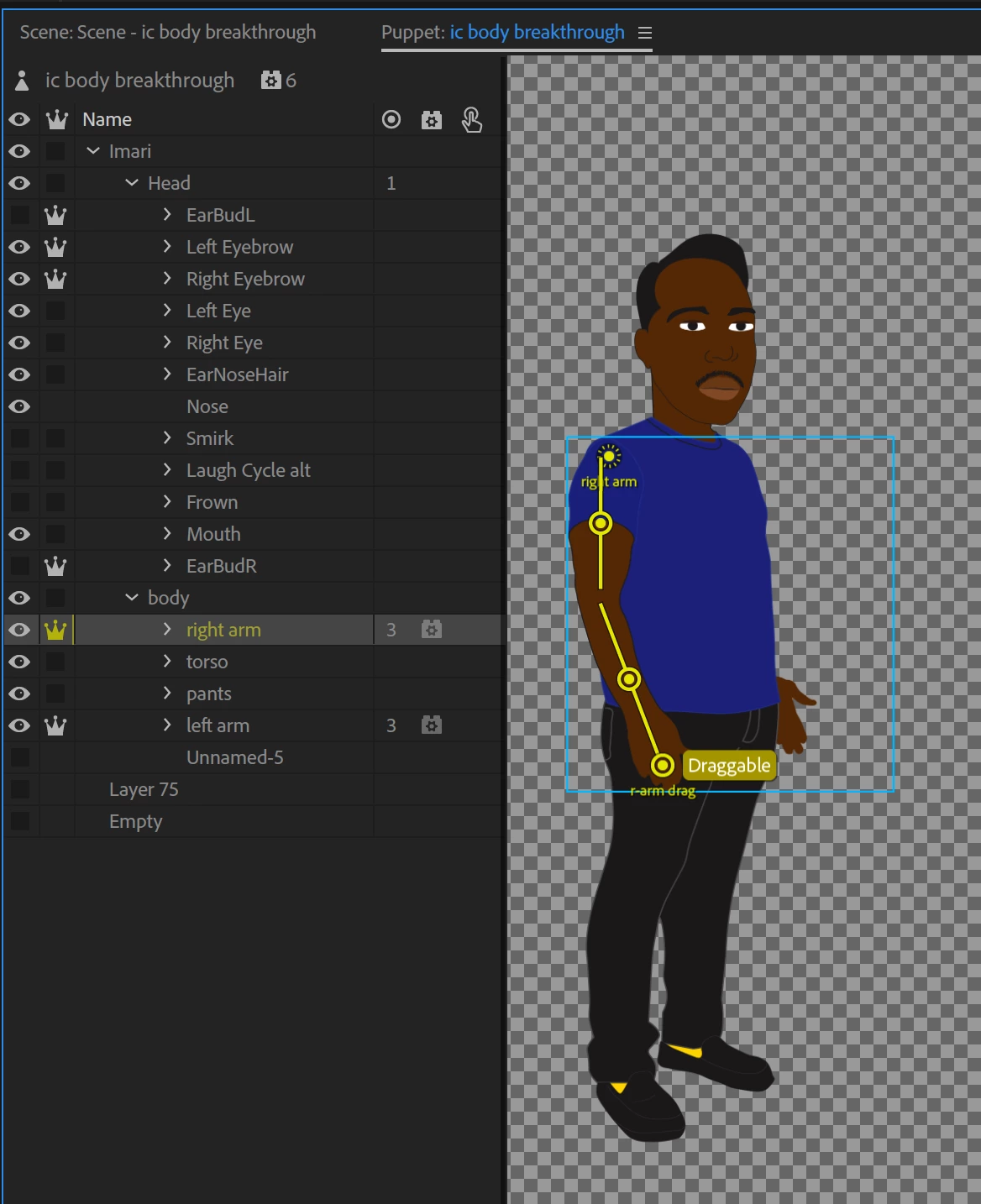Viewport: 981px width, 1204px height.
Task: Select the Puppet ic body breakthrough tab
Action: click(503, 32)
